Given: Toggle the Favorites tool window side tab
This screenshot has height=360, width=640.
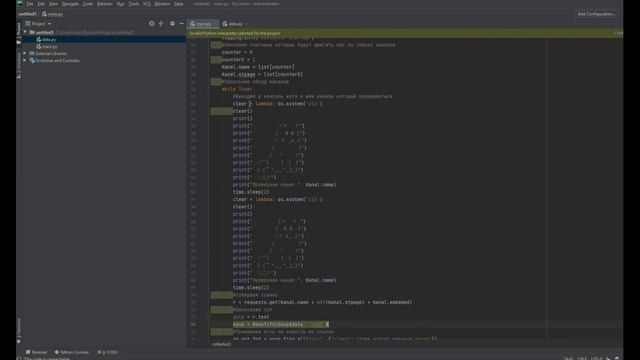Looking at the screenshot, I should (19, 331).
